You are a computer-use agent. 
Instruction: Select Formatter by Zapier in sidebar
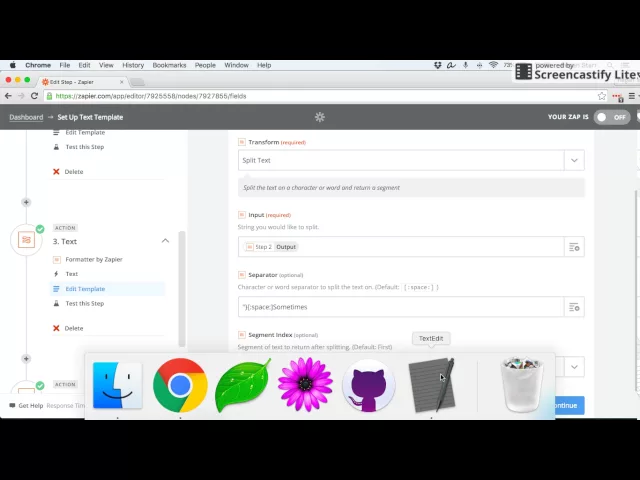click(94, 259)
